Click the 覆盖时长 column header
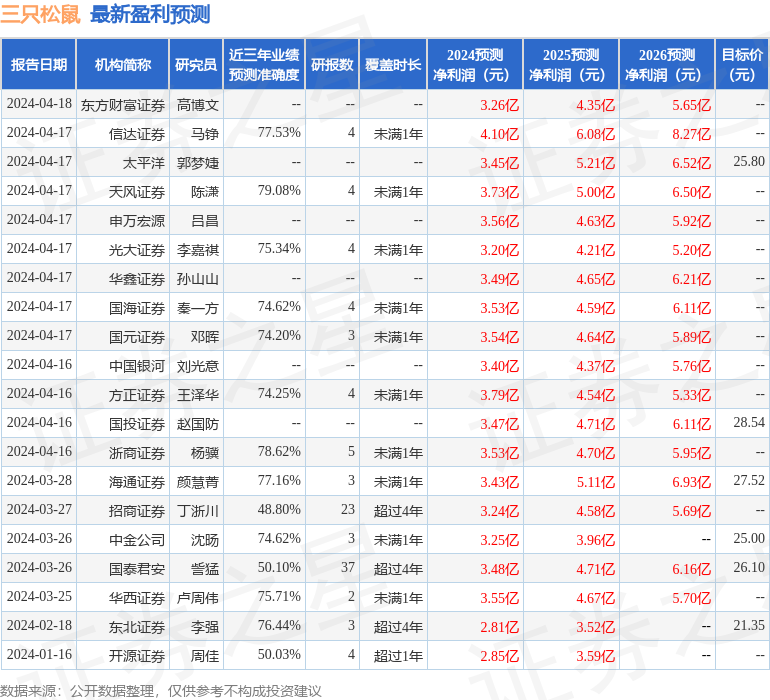The image size is (770, 700). tap(393, 64)
